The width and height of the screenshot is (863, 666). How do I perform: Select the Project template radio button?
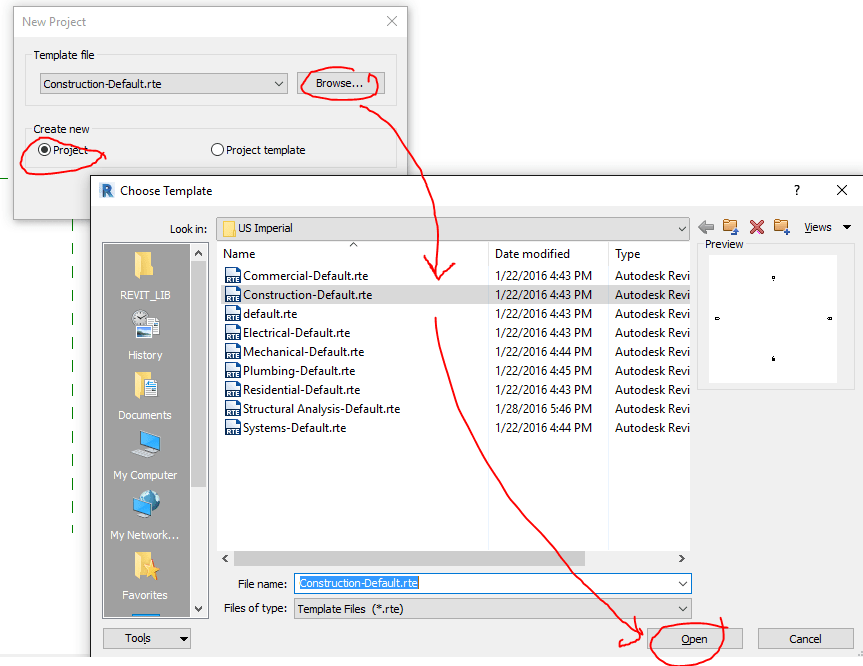(217, 150)
